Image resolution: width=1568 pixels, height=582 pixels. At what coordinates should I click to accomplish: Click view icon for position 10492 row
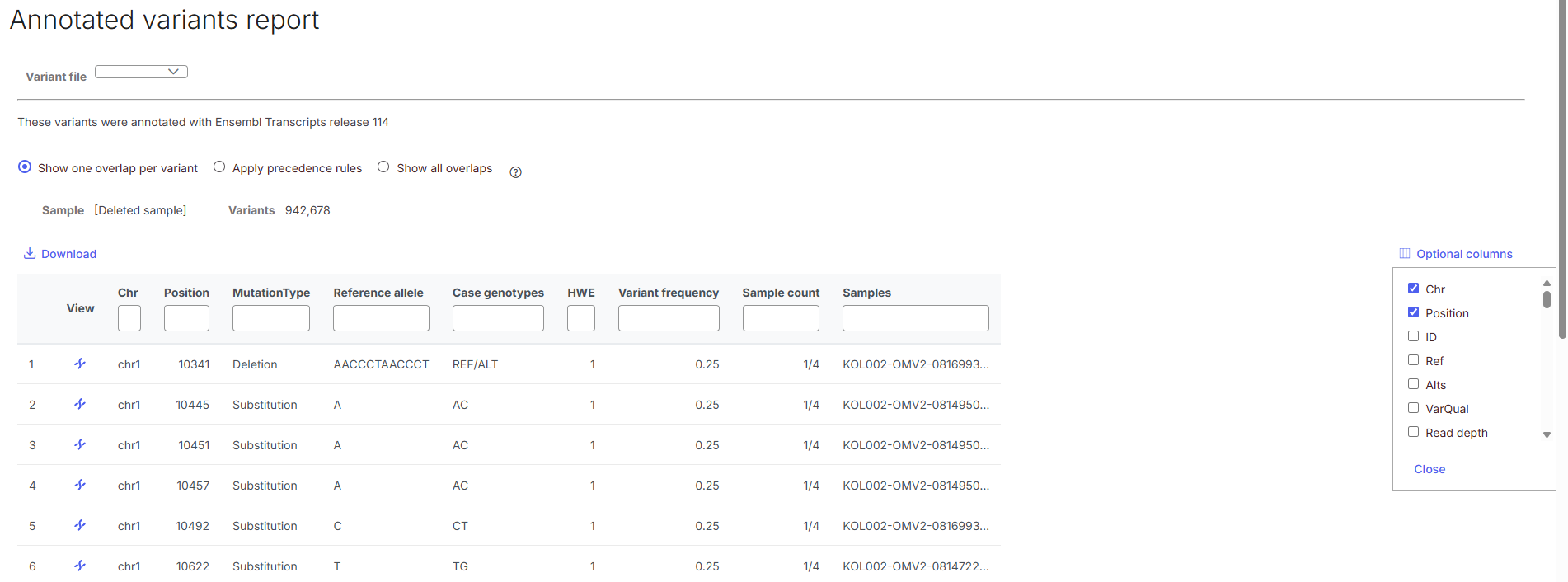(x=80, y=525)
